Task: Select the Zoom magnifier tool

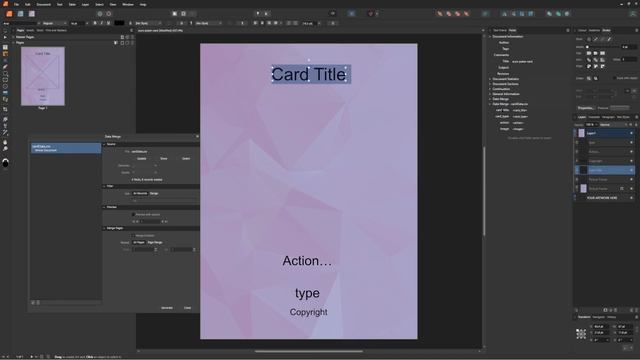Action: (x=5, y=149)
